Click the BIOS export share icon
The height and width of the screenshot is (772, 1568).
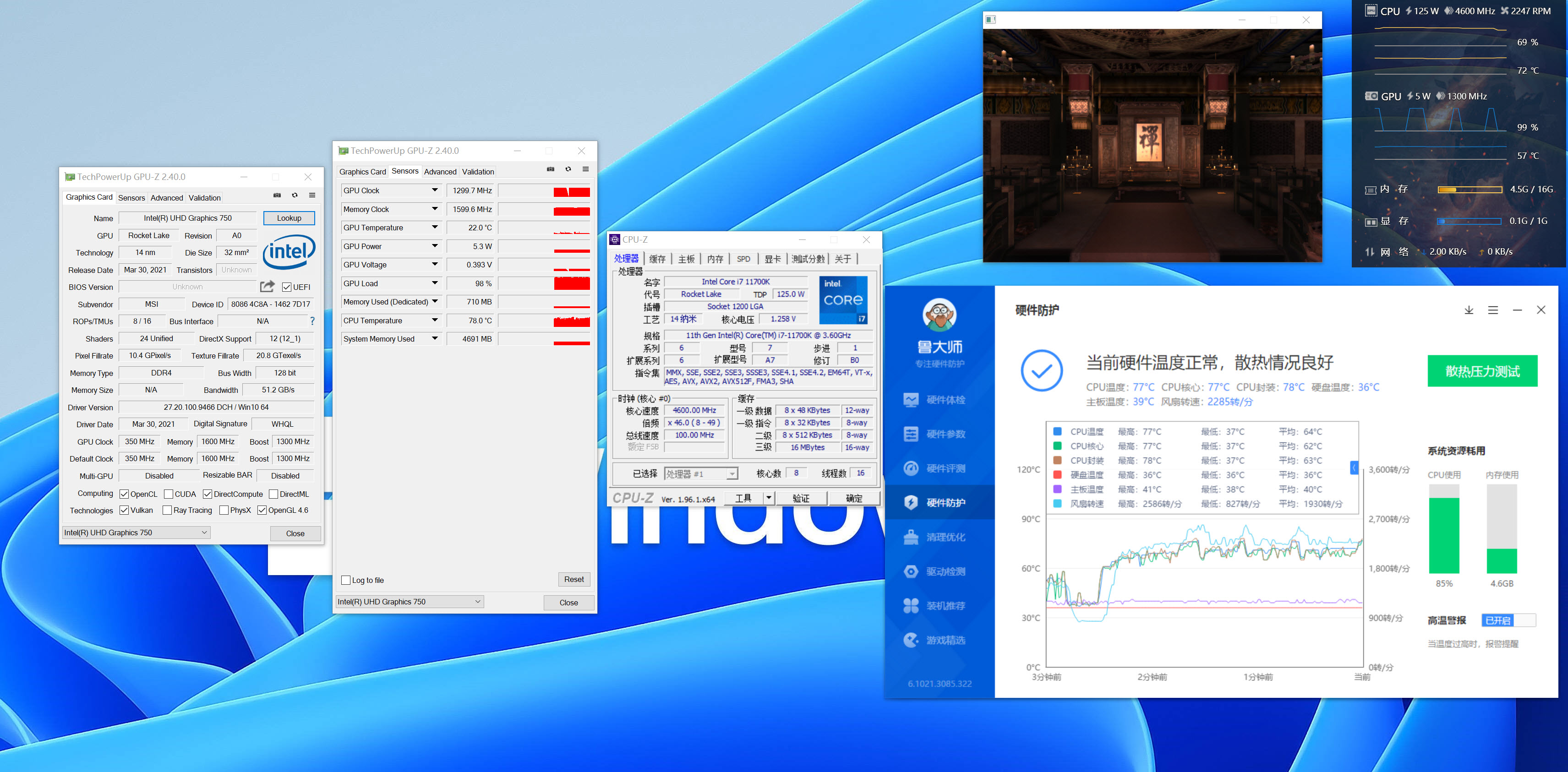(x=267, y=287)
